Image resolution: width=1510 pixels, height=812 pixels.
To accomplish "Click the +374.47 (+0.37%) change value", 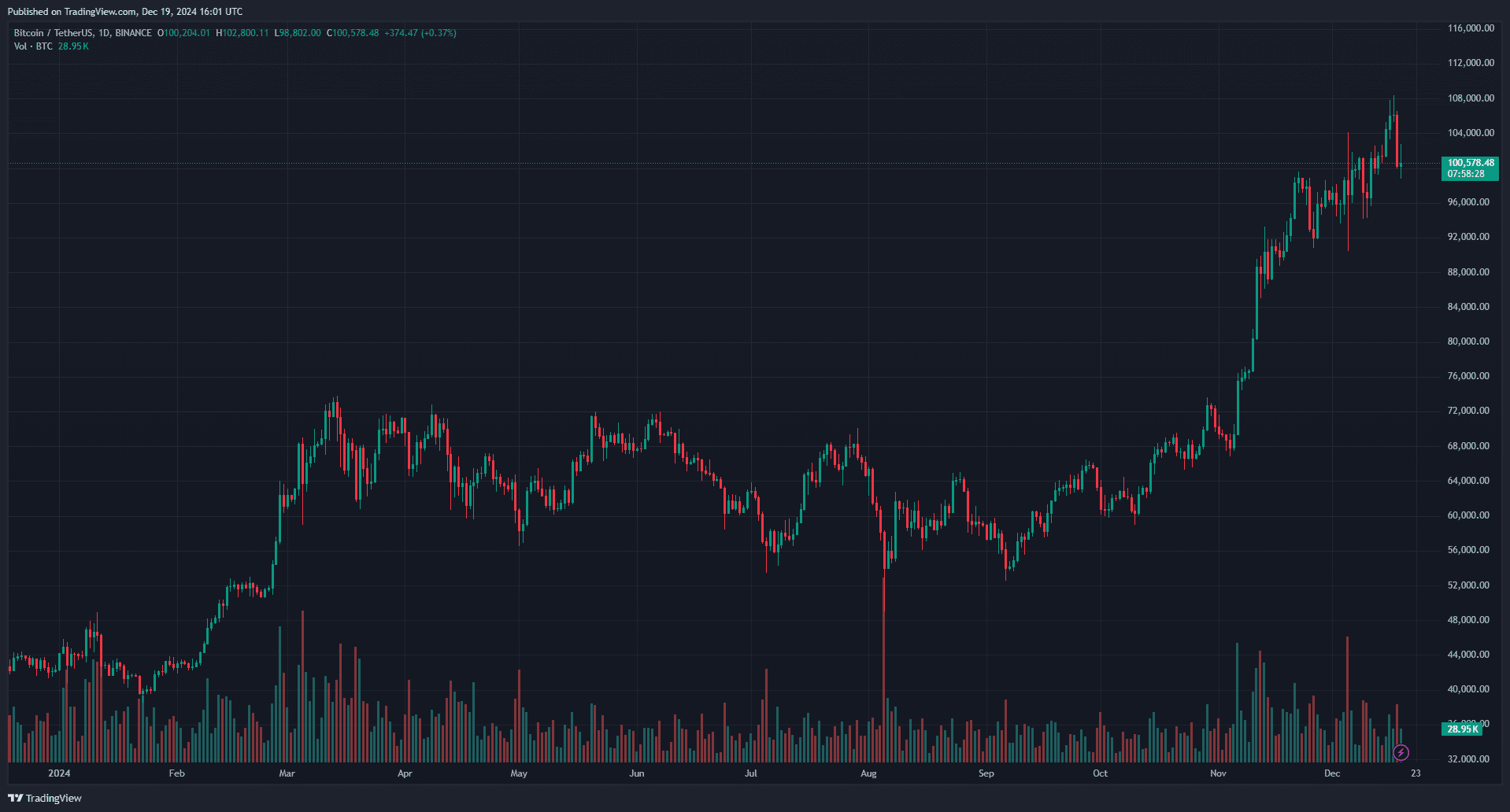I will 420,33.
